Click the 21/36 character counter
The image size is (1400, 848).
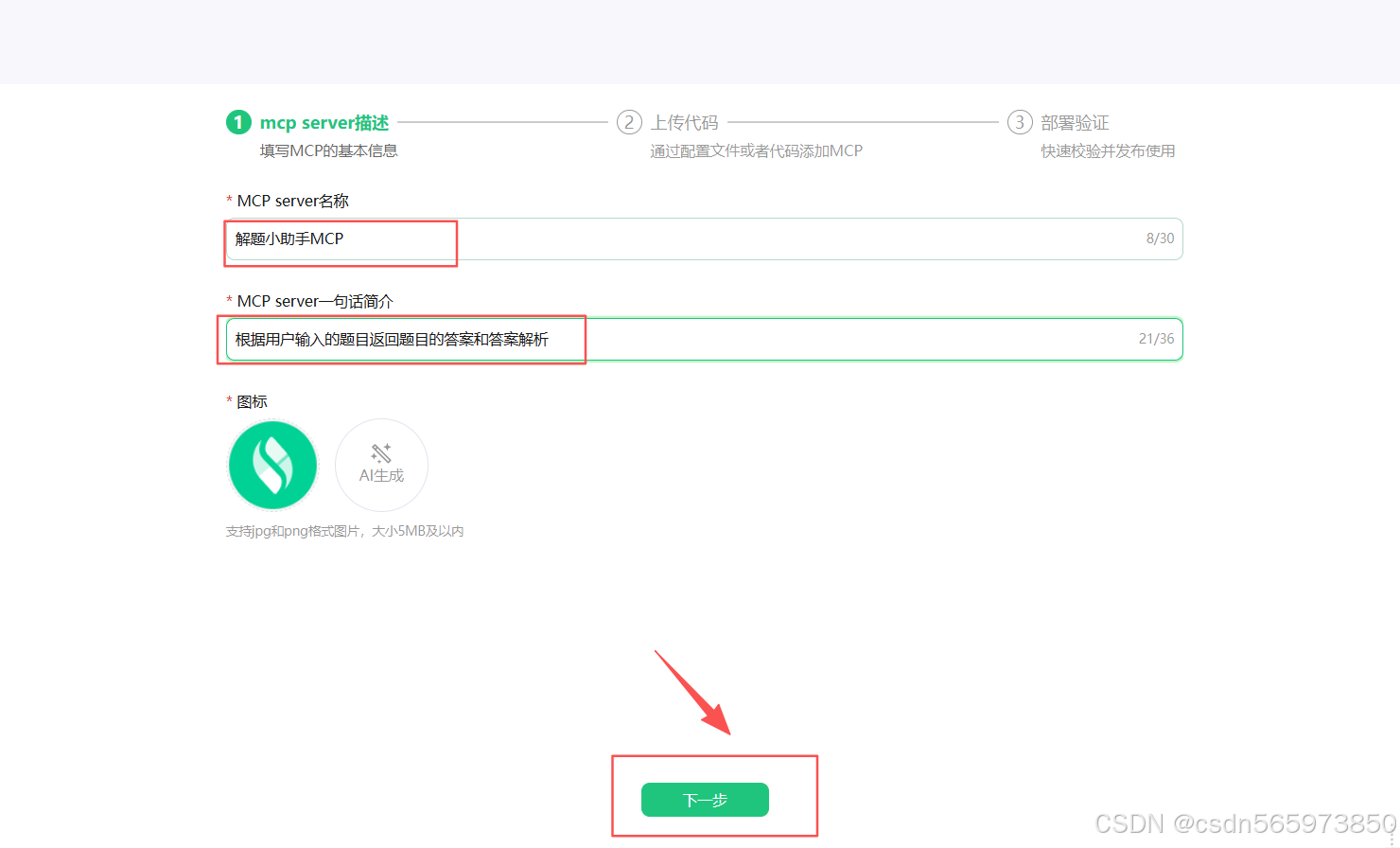(1156, 339)
